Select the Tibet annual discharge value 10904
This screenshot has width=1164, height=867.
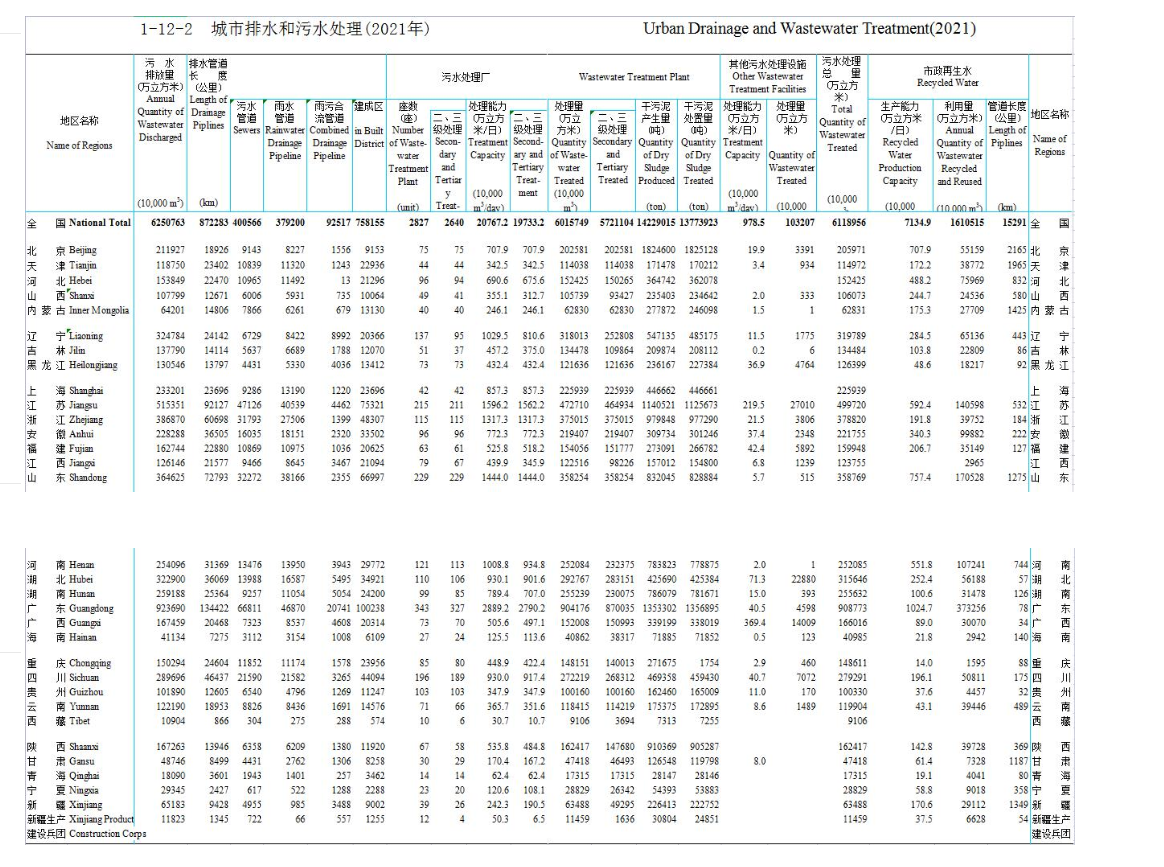(x=166, y=720)
